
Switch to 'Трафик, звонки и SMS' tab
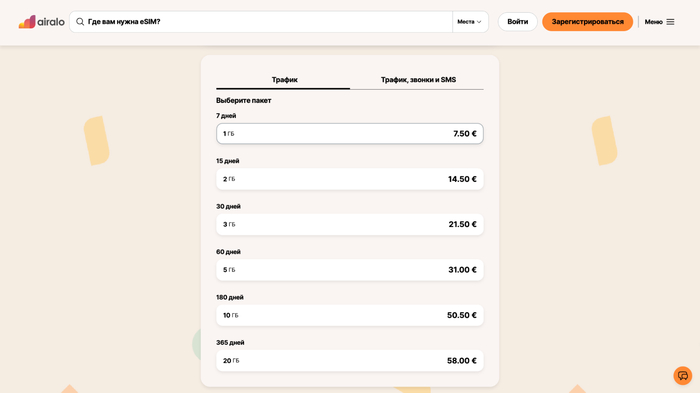[417, 79]
